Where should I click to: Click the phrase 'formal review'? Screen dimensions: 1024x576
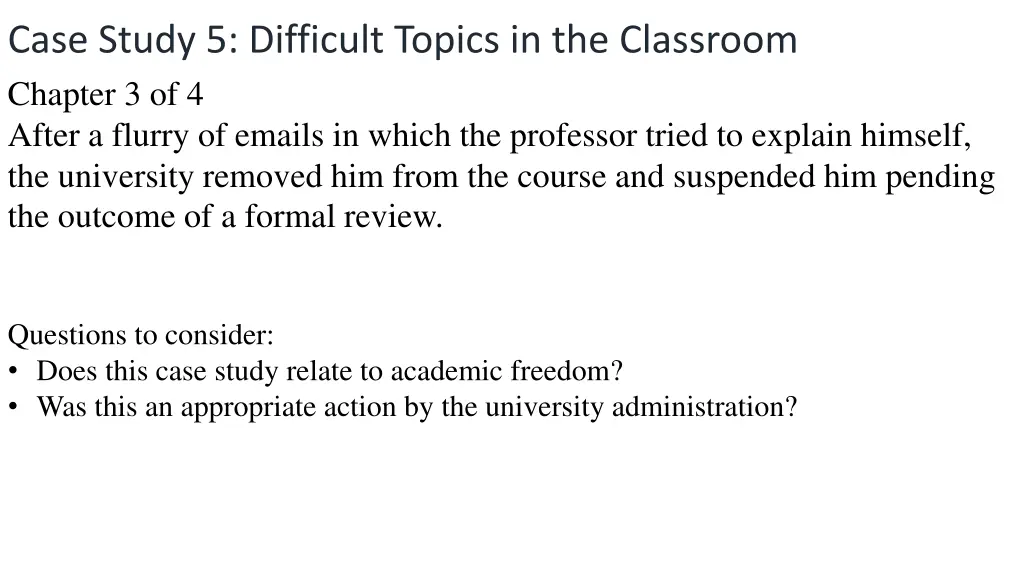point(348,217)
